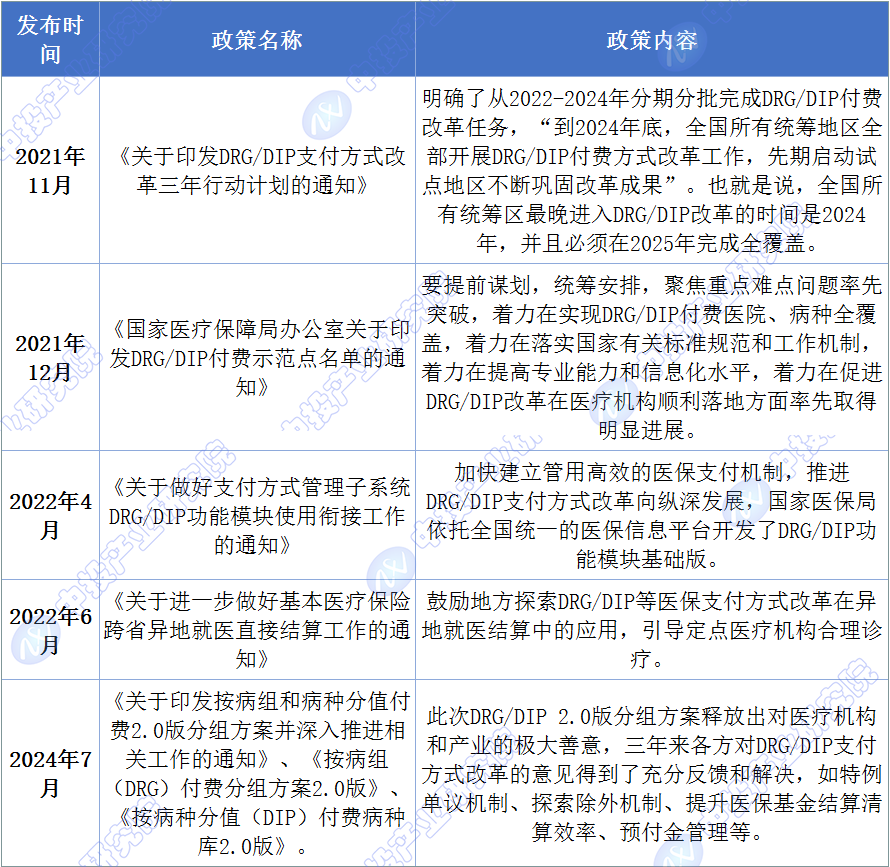Open the DRG/DIP付费示范点名单 notice title
This screenshot has width=890, height=867.
click(257, 357)
